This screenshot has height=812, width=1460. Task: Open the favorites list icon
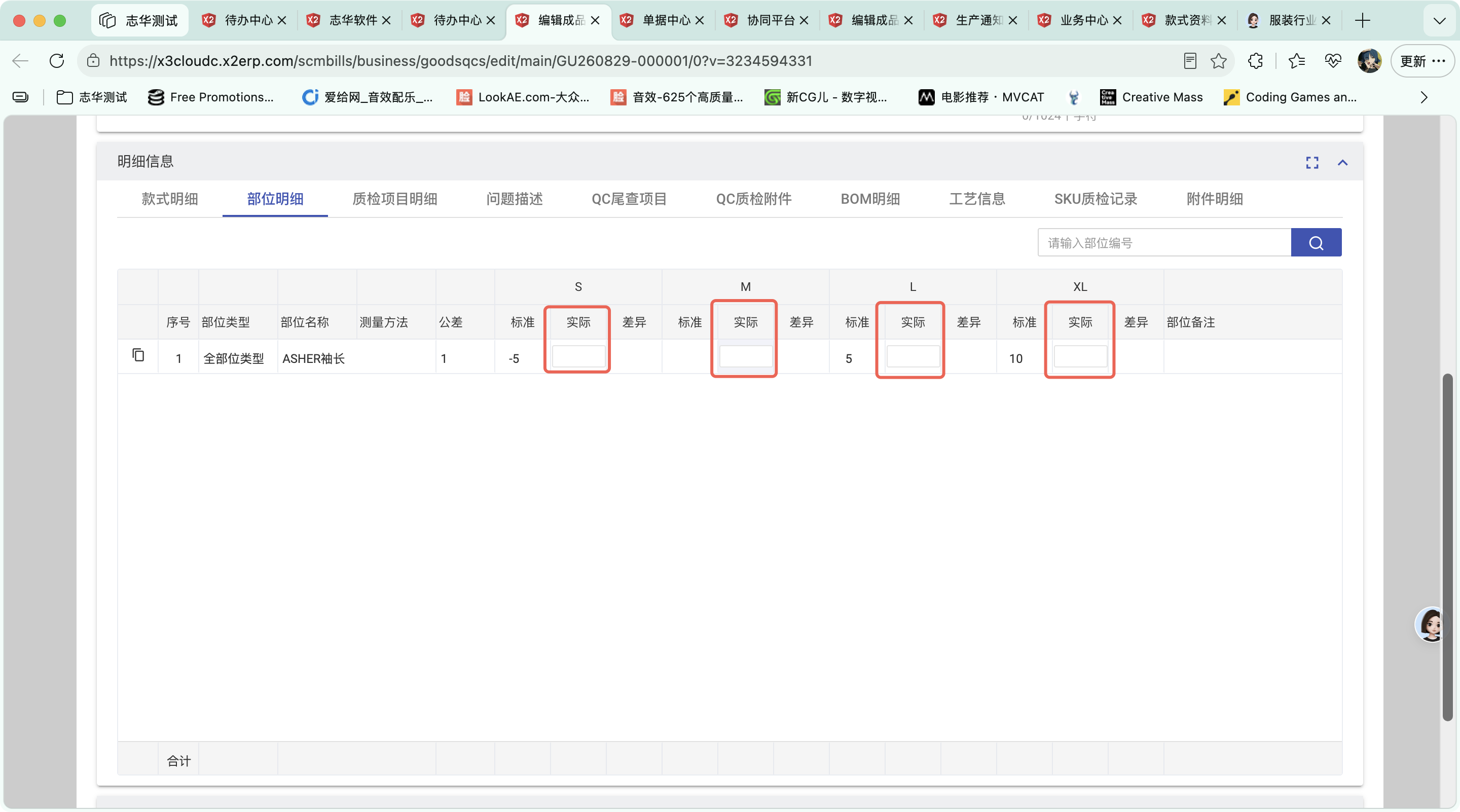tap(1296, 61)
